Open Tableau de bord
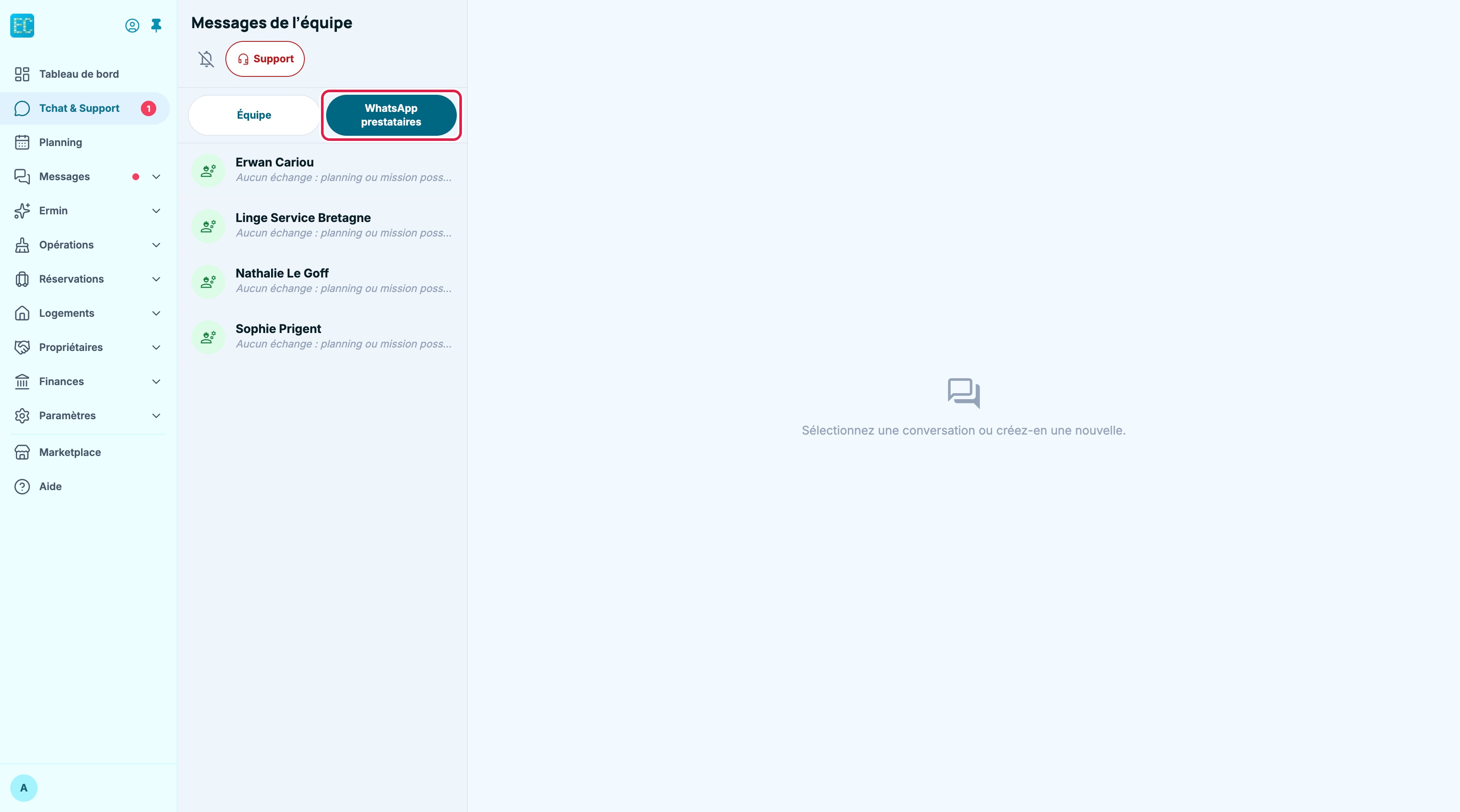The width and height of the screenshot is (1460, 812). pyautogui.click(x=85, y=74)
